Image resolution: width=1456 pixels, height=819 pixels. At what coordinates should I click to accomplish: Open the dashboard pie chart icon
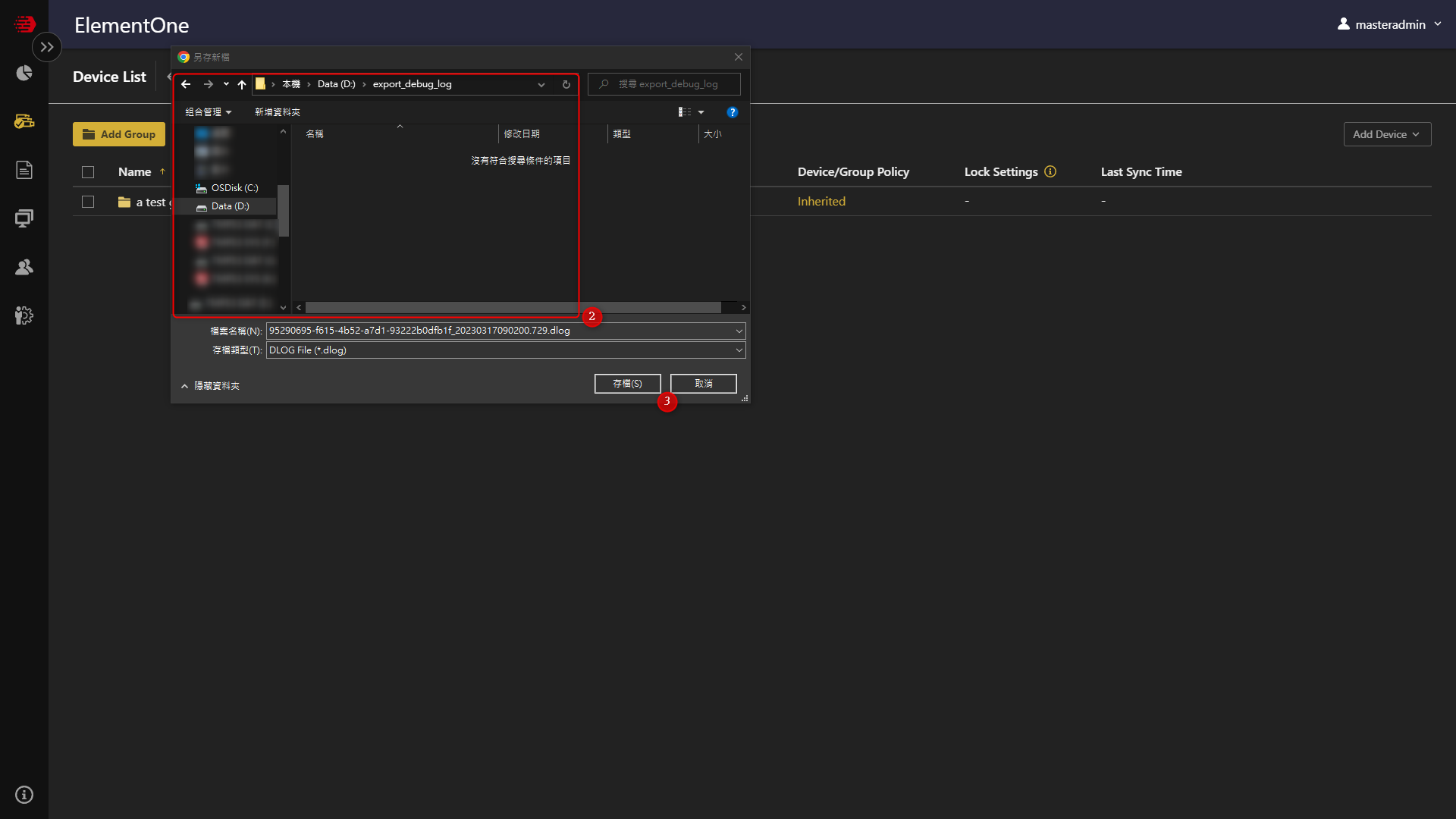click(x=24, y=73)
